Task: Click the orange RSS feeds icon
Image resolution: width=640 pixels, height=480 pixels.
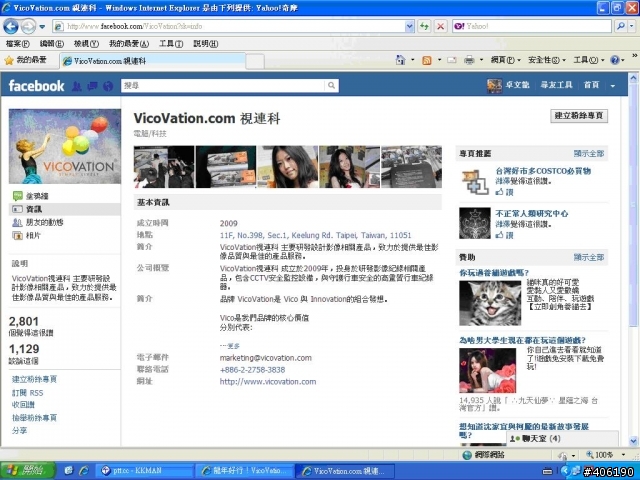Action: 427,60
